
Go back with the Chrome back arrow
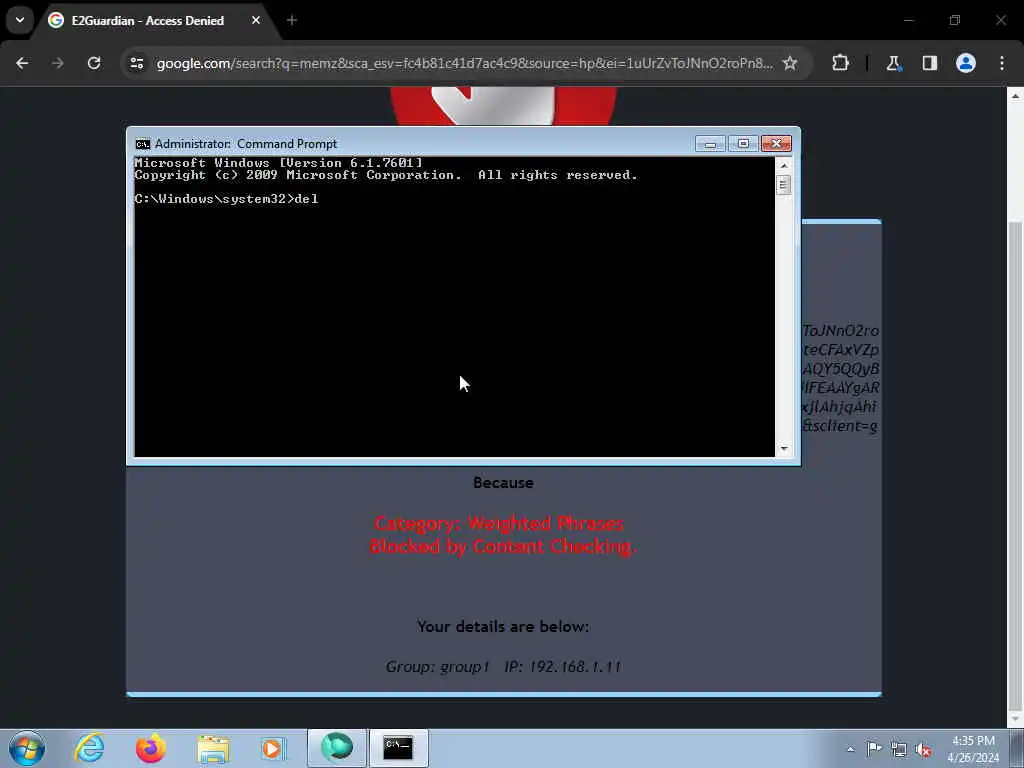coord(22,63)
